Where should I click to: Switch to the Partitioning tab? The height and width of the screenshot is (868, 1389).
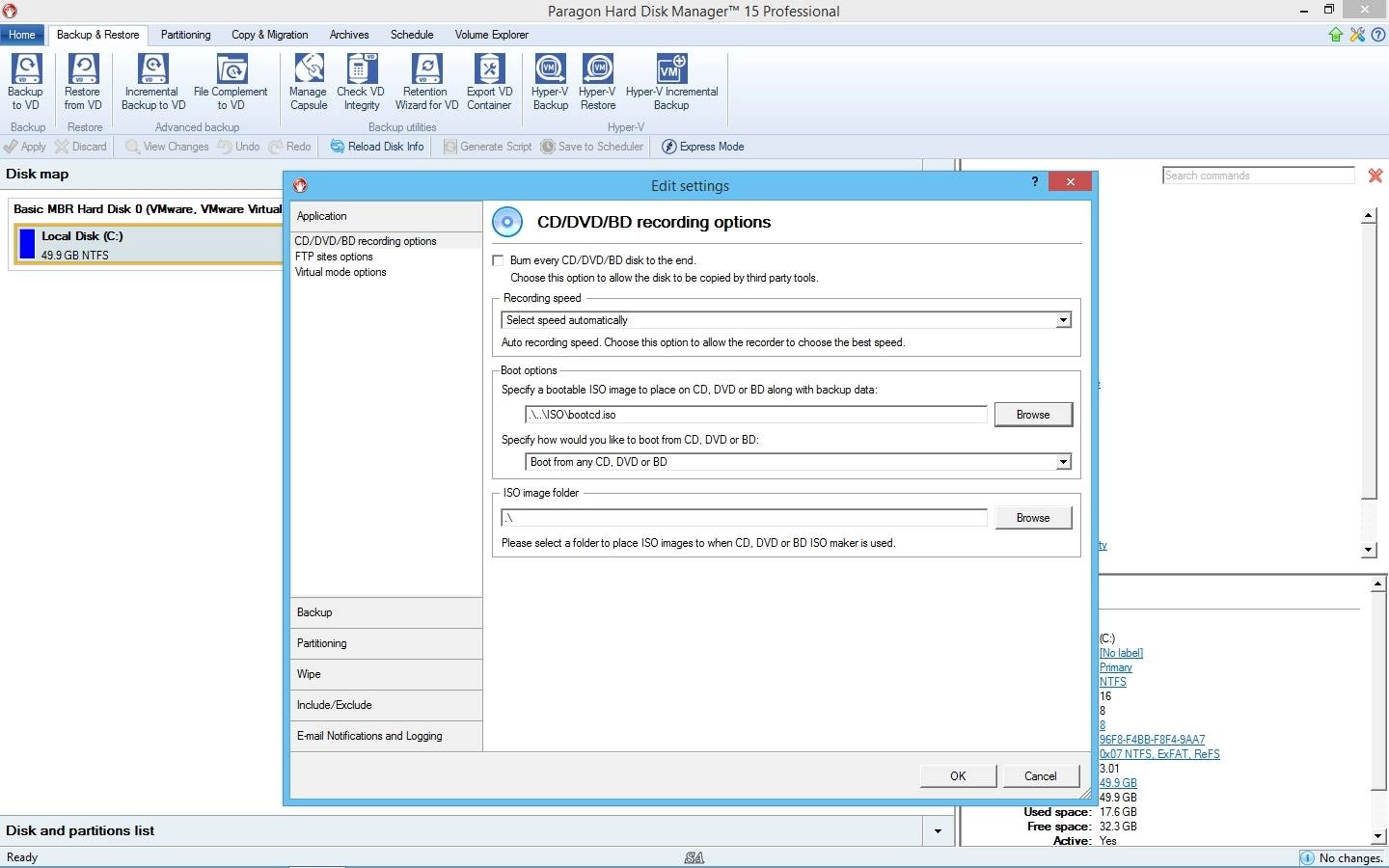click(185, 35)
